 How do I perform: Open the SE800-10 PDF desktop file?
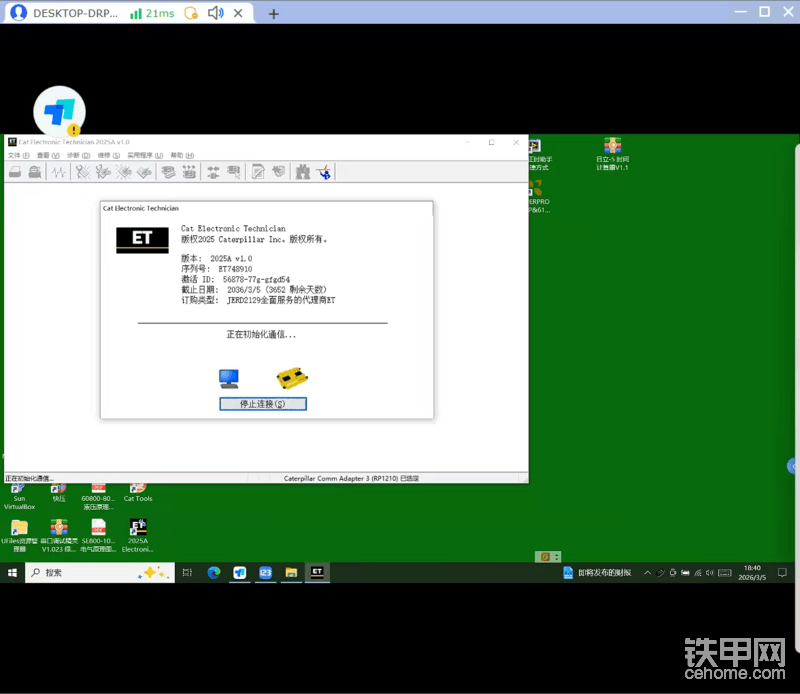[98, 536]
